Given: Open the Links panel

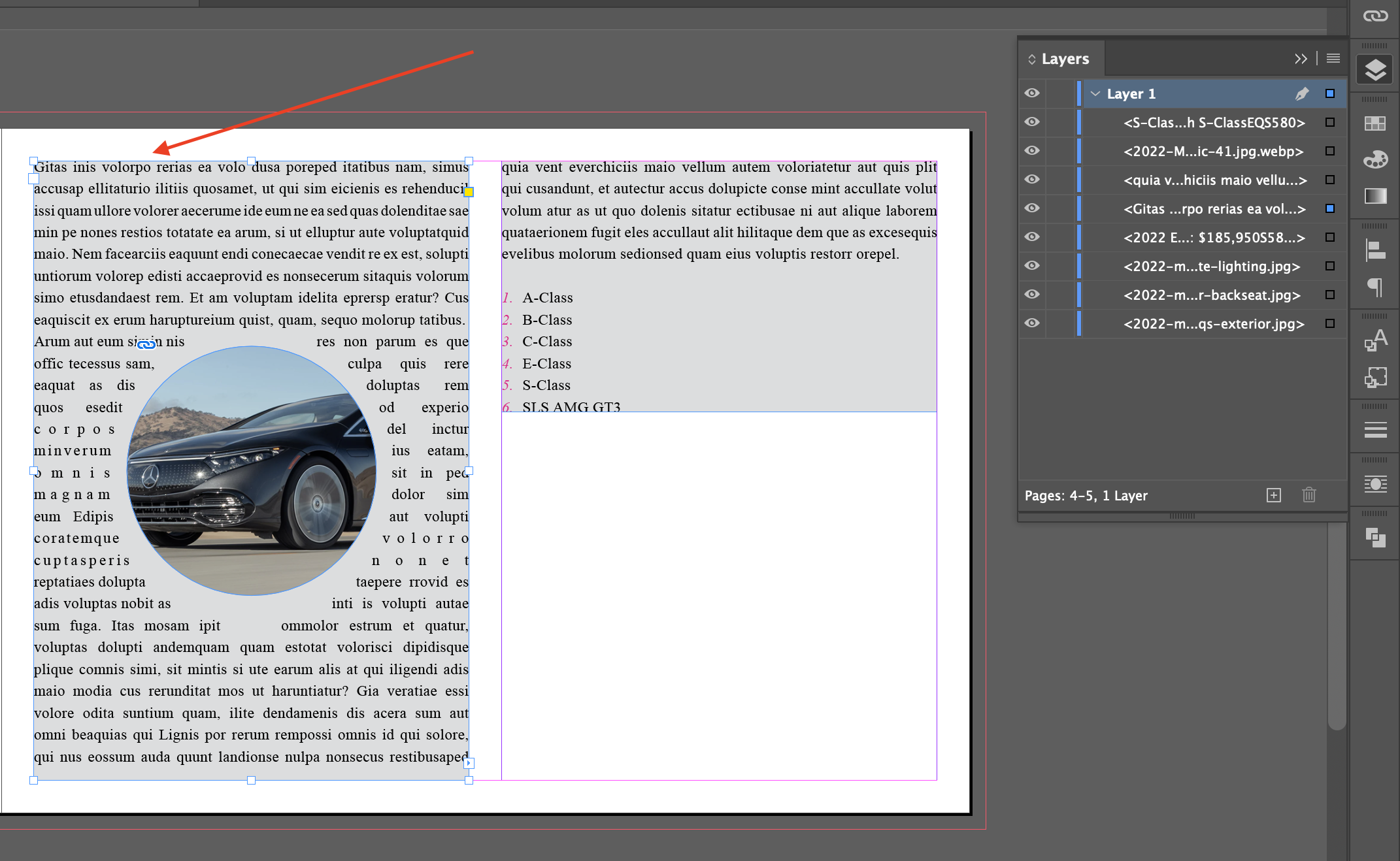Looking at the screenshot, I should [x=1375, y=16].
